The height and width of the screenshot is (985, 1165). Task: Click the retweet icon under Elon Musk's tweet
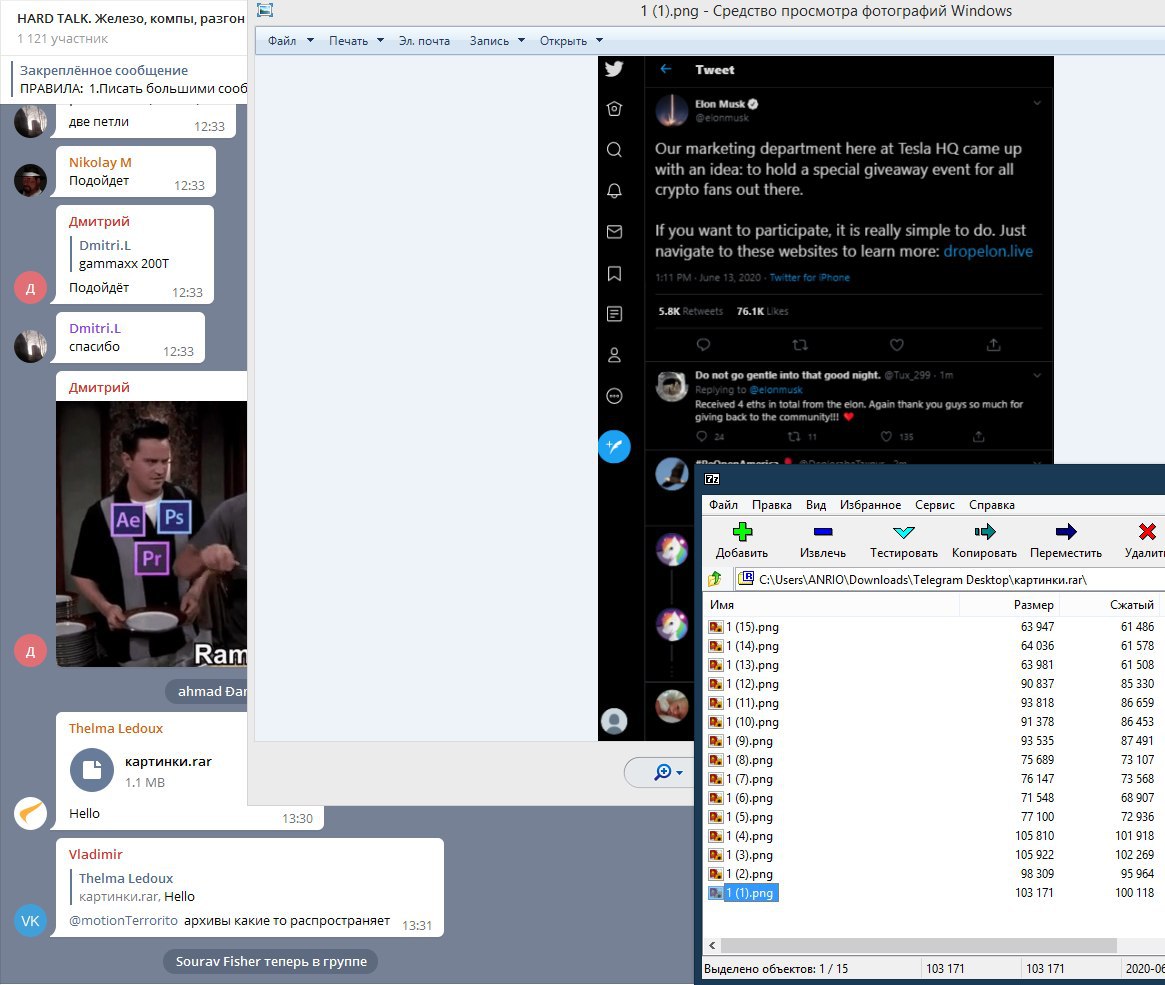799,345
